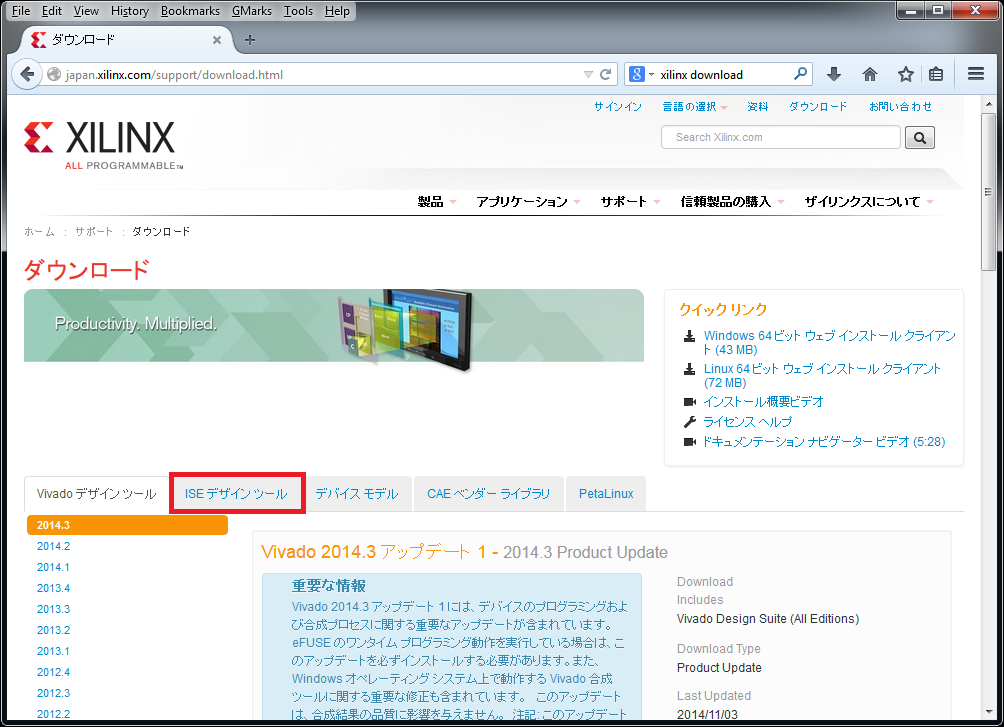Open the Edit menu

pyautogui.click(x=52, y=11)
